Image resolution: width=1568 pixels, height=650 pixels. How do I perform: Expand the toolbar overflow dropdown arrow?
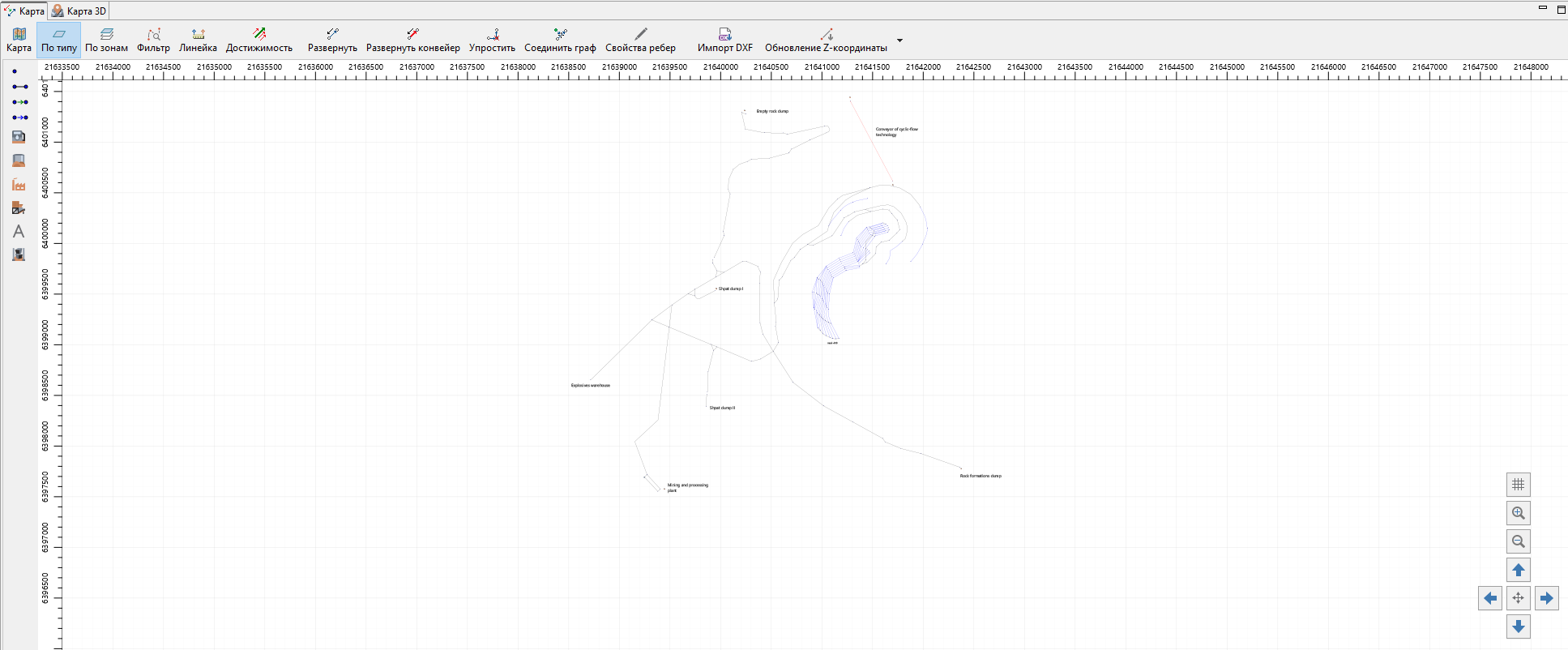point(899,41)
